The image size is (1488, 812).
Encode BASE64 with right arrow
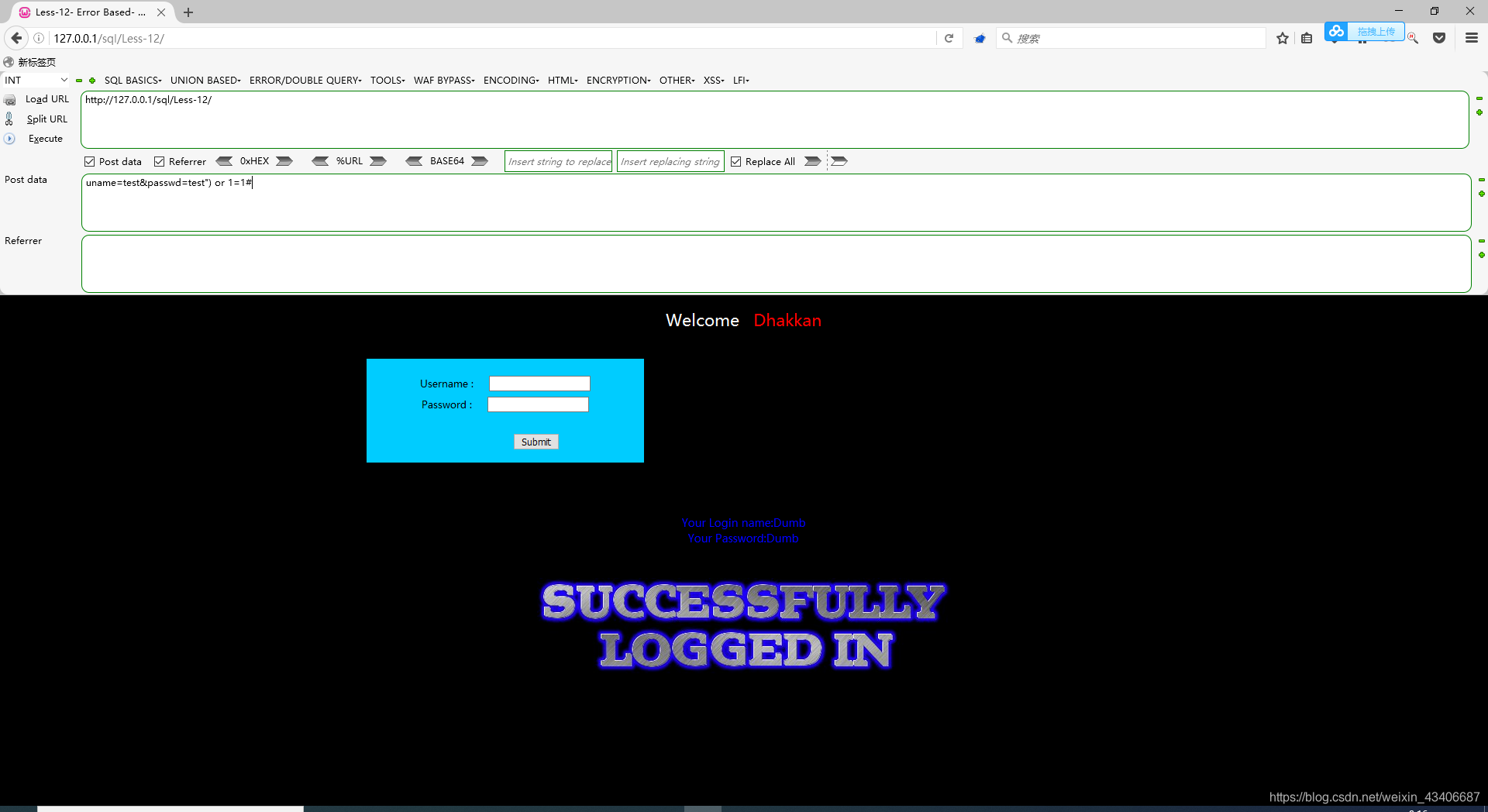480,161
